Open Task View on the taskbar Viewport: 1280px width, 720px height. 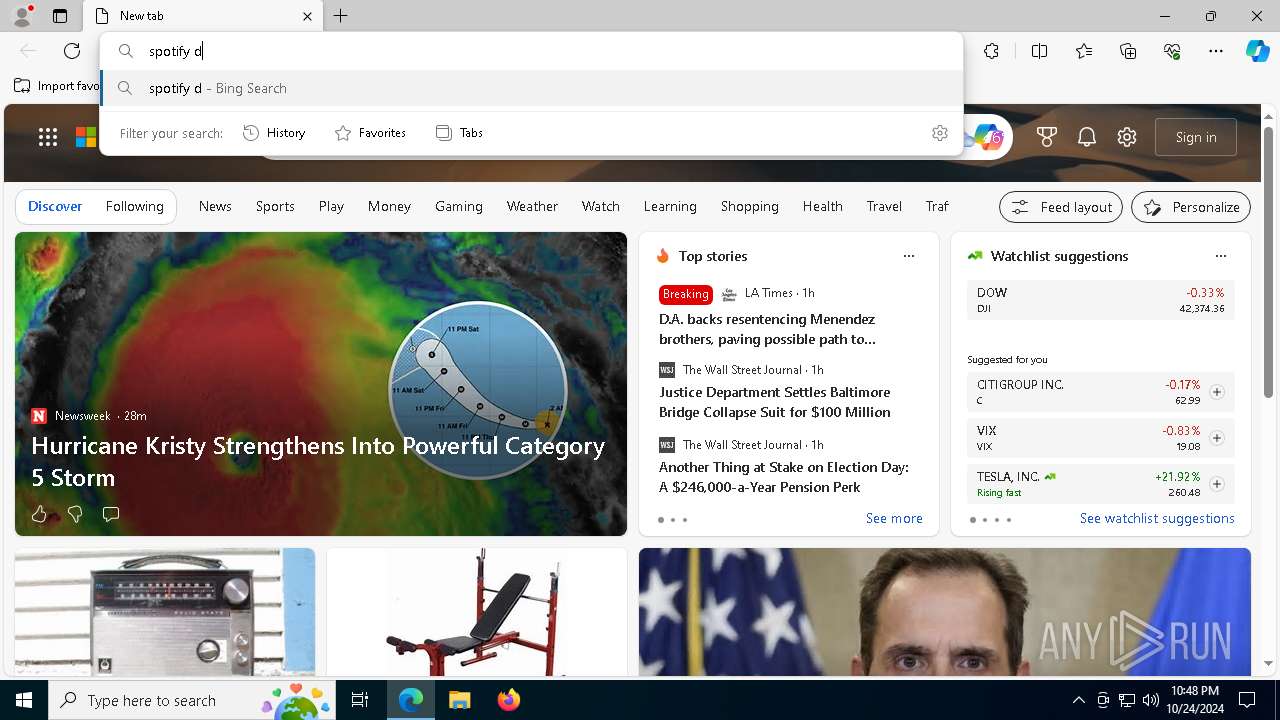coord(360,700)
